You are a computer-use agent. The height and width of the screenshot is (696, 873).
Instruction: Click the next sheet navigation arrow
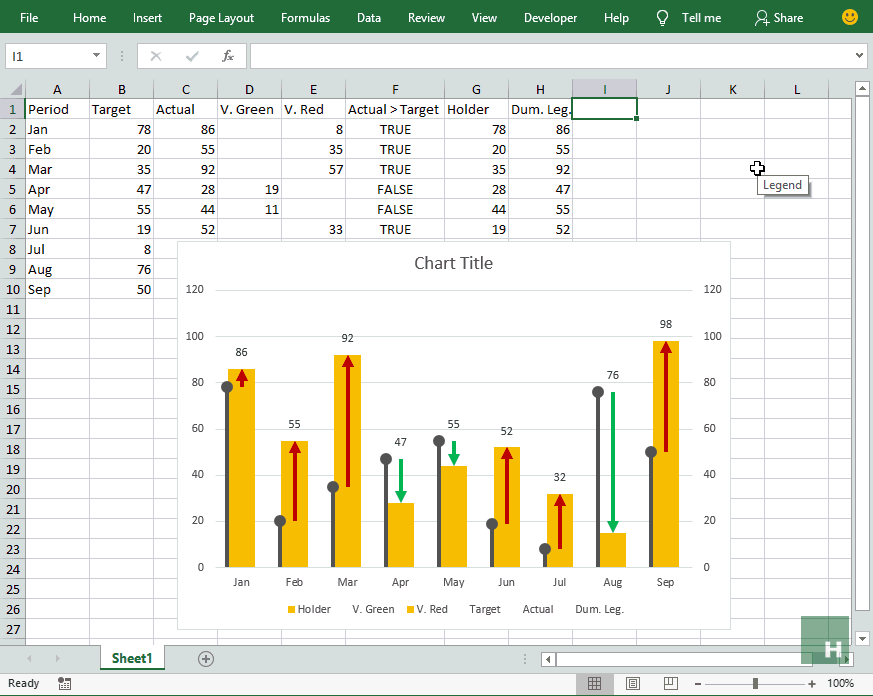click(57, 659)
